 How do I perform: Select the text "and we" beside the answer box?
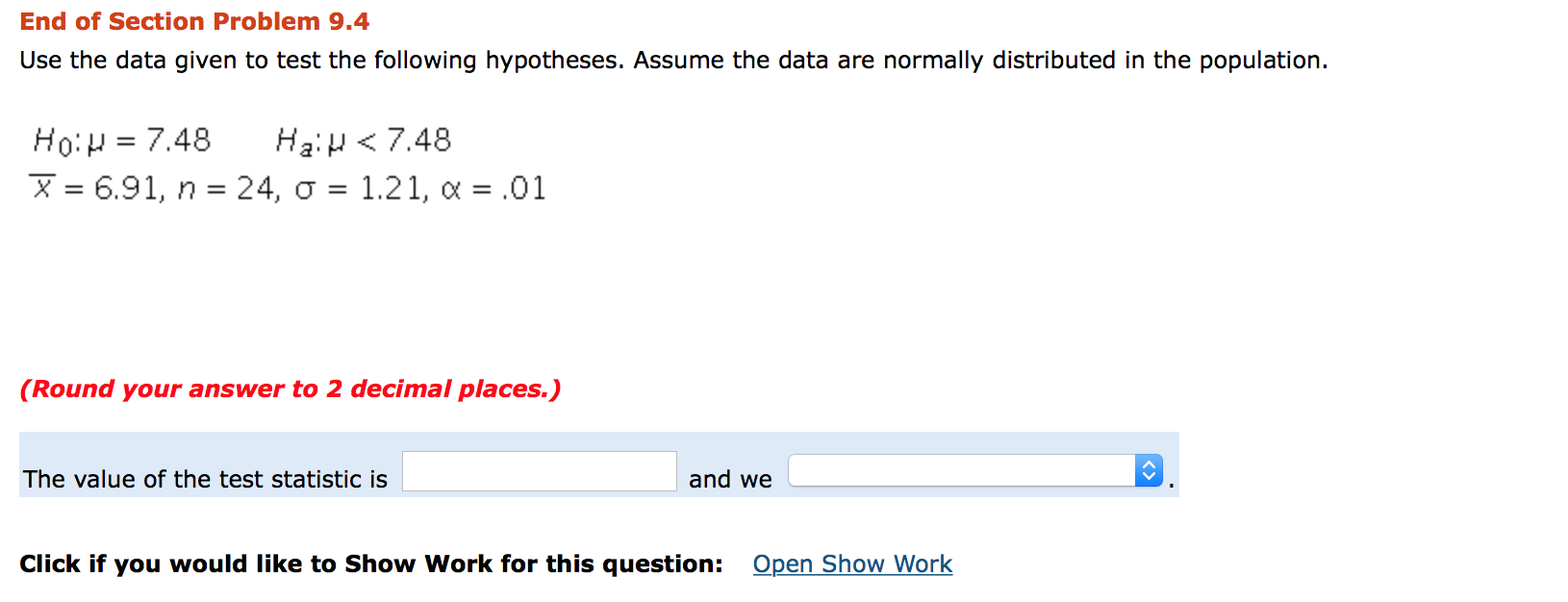(729, 479)
